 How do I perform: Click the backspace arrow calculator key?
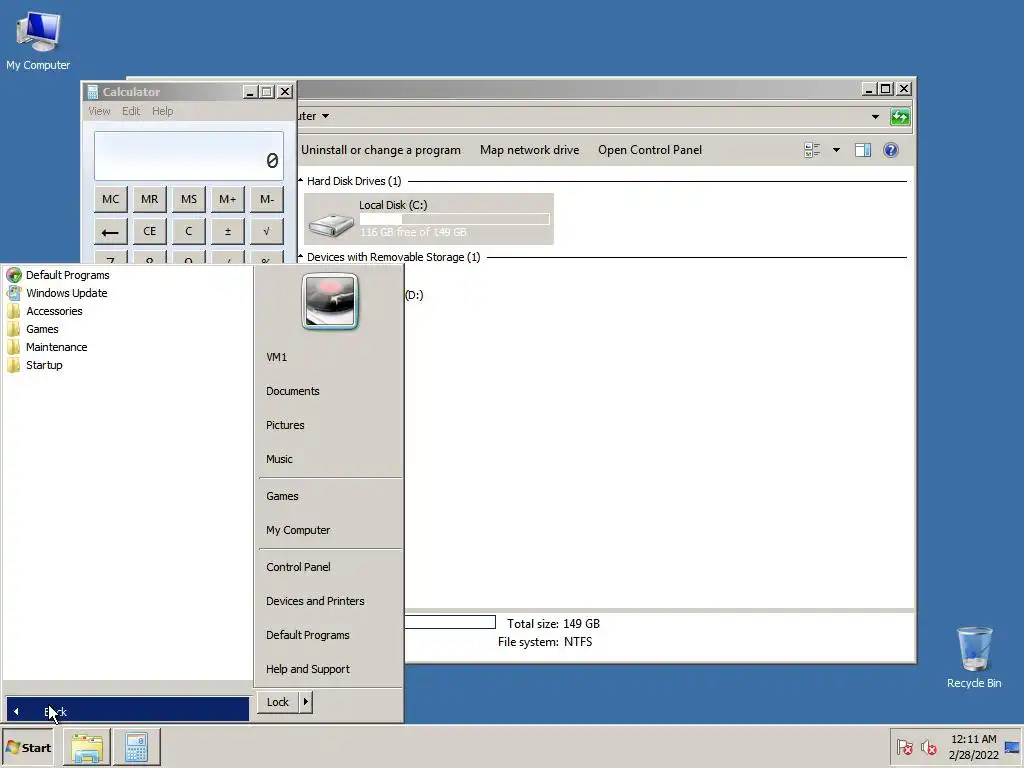[x=110, y=231]
